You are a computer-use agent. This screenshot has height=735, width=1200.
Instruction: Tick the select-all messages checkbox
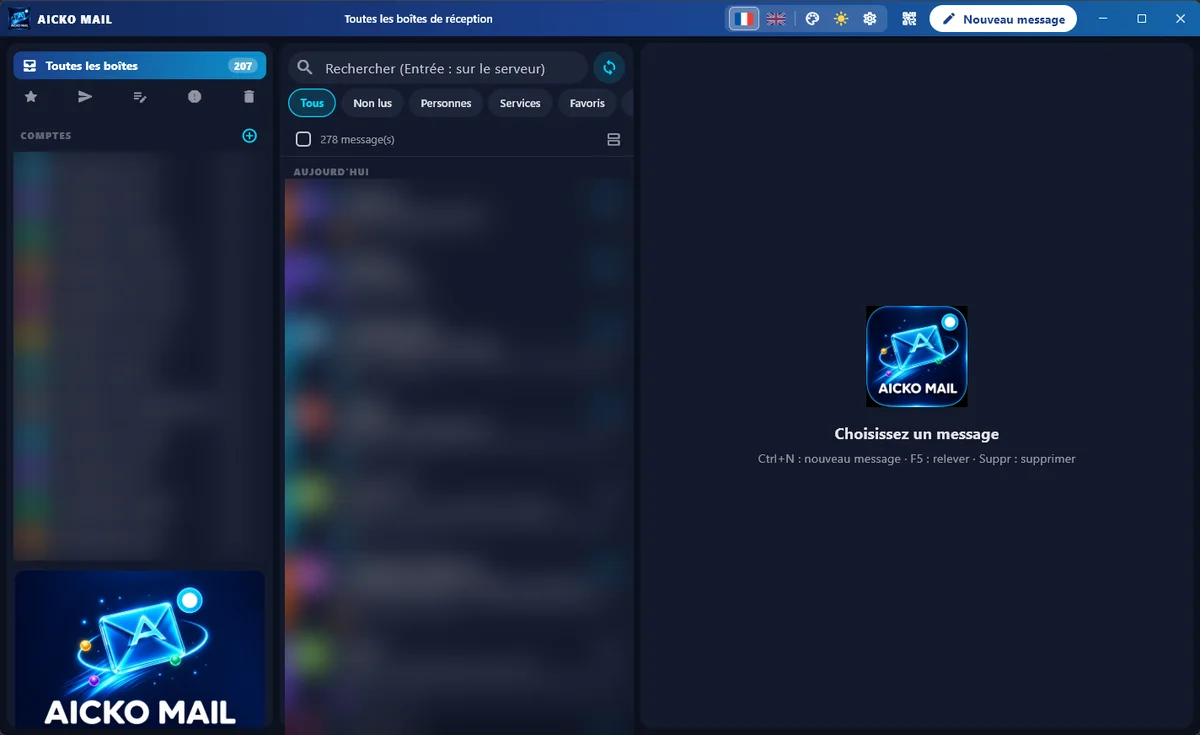point(303,139)
